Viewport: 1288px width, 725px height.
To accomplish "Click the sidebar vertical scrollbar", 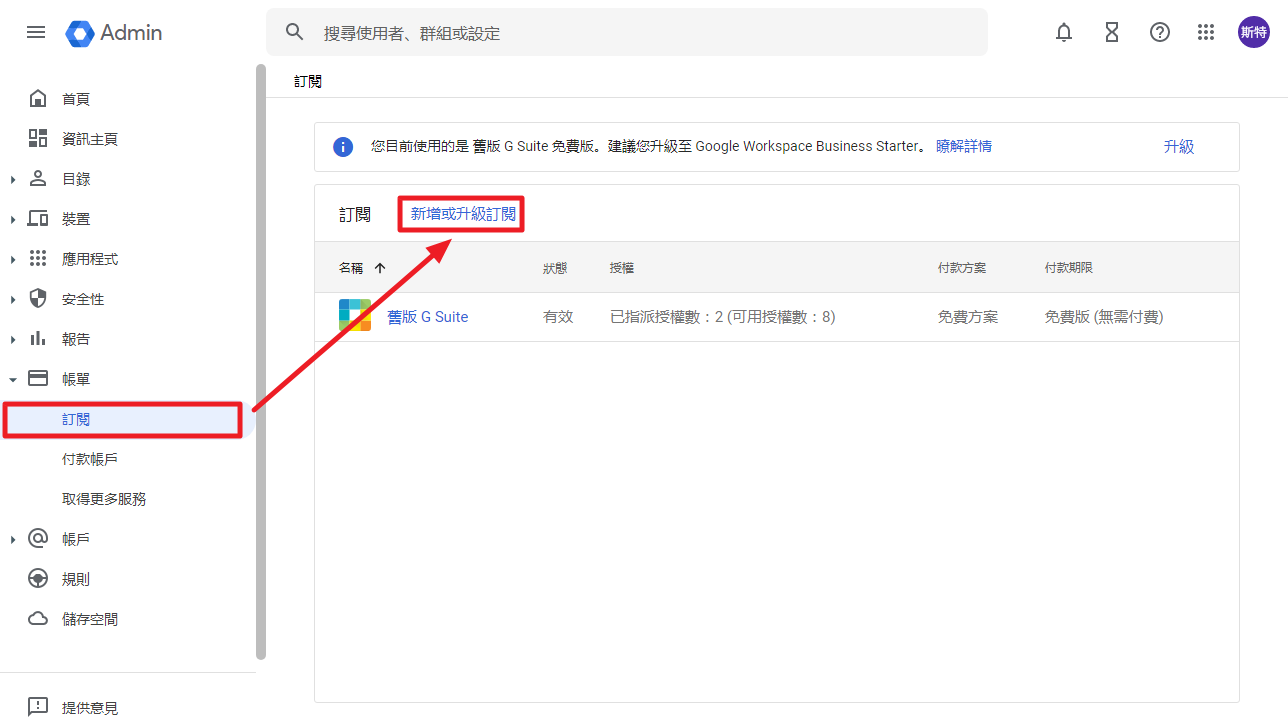I will click(x=261, y=362).
